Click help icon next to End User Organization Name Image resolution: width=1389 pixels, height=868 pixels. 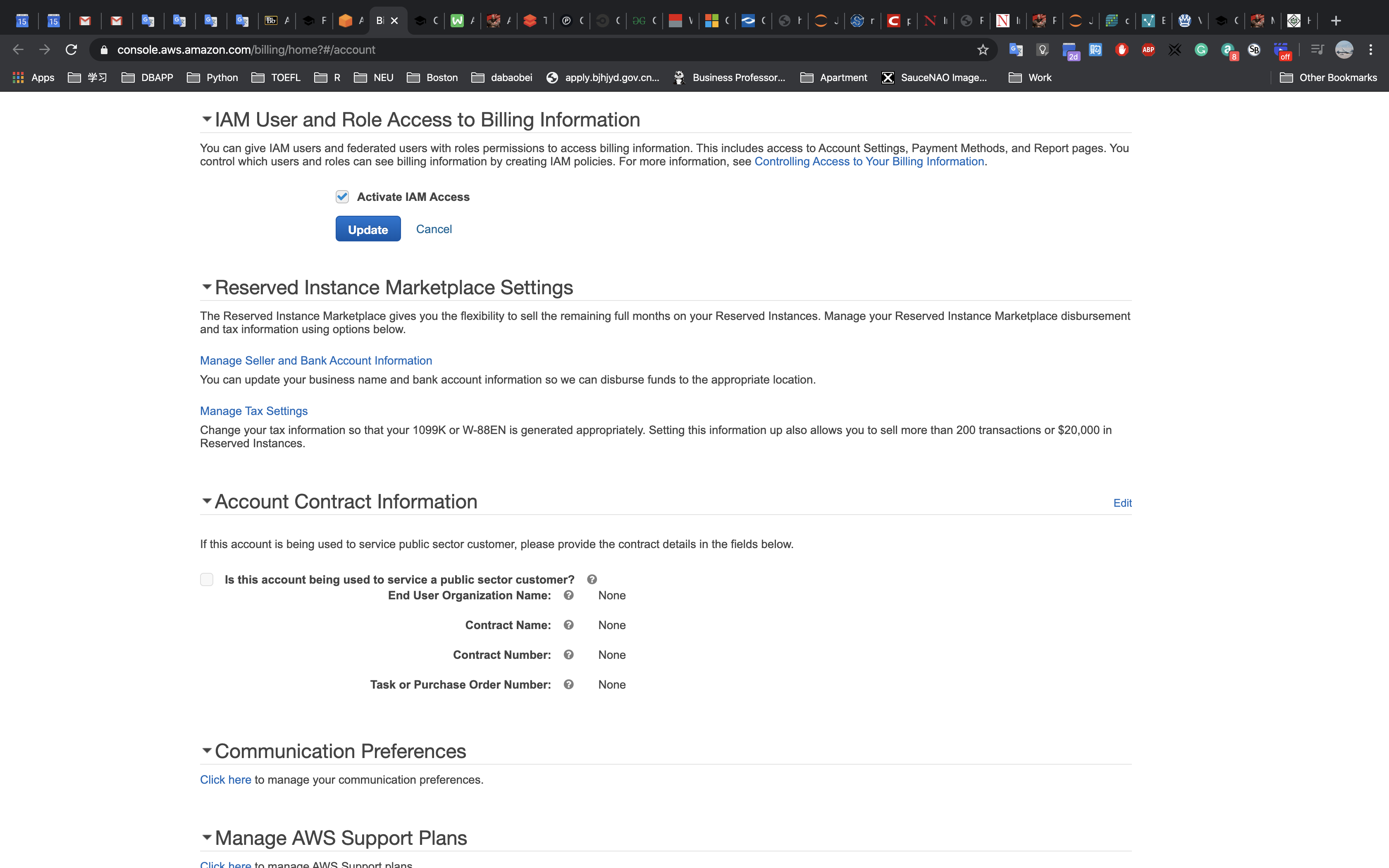click(x=568, y=595)
